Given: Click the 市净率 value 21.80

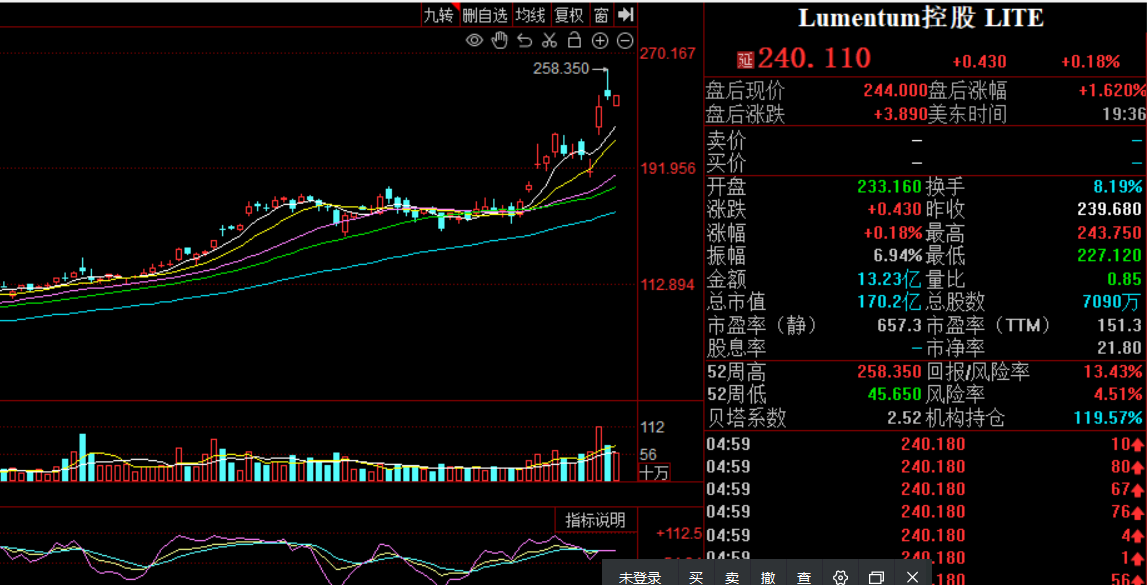Looking at the screenshot, I should [x=1121, y=348].
